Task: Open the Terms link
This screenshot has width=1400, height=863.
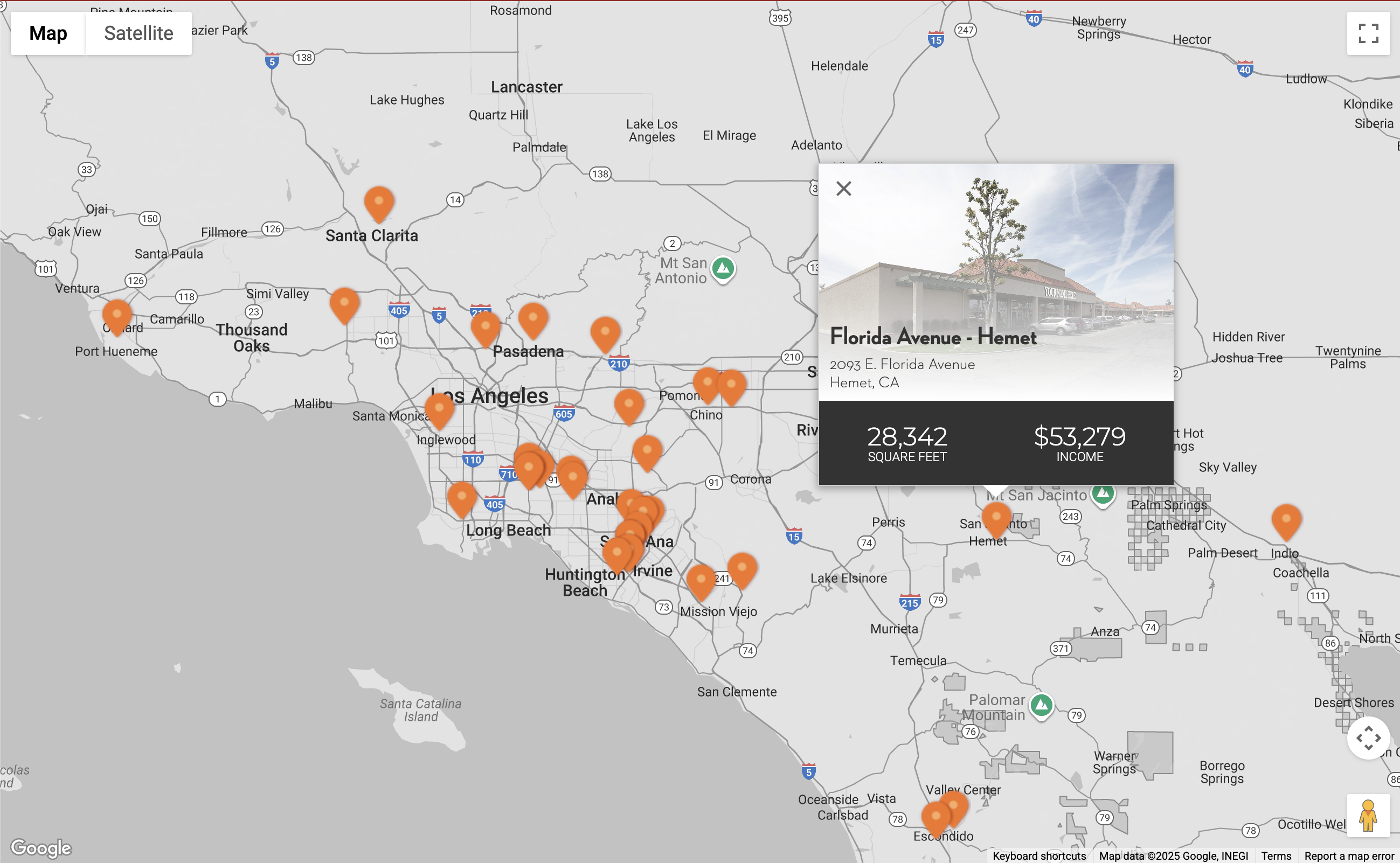Action: tap(1276, 855)
